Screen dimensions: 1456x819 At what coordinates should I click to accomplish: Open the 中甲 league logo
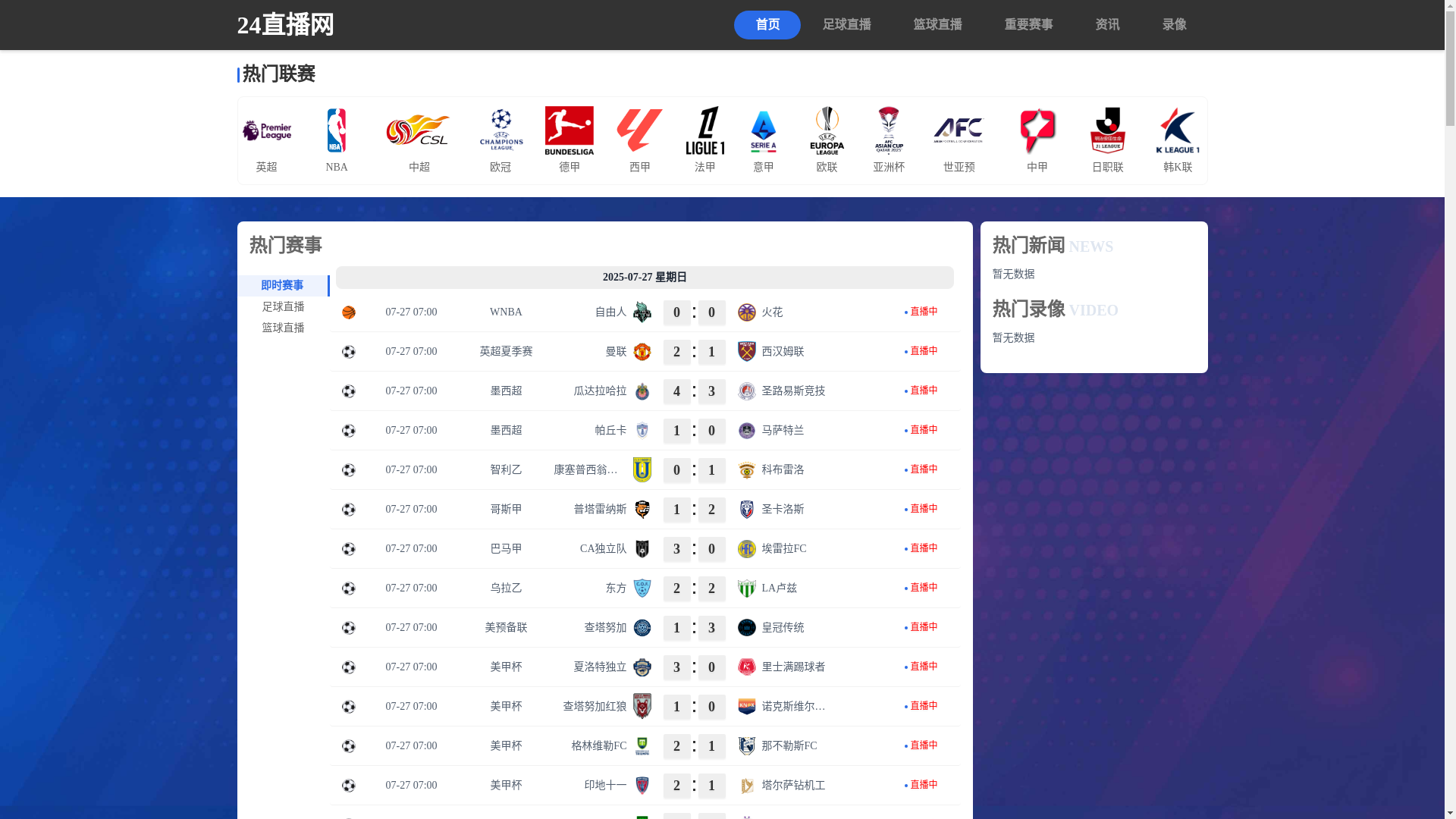click(1037, 130)
